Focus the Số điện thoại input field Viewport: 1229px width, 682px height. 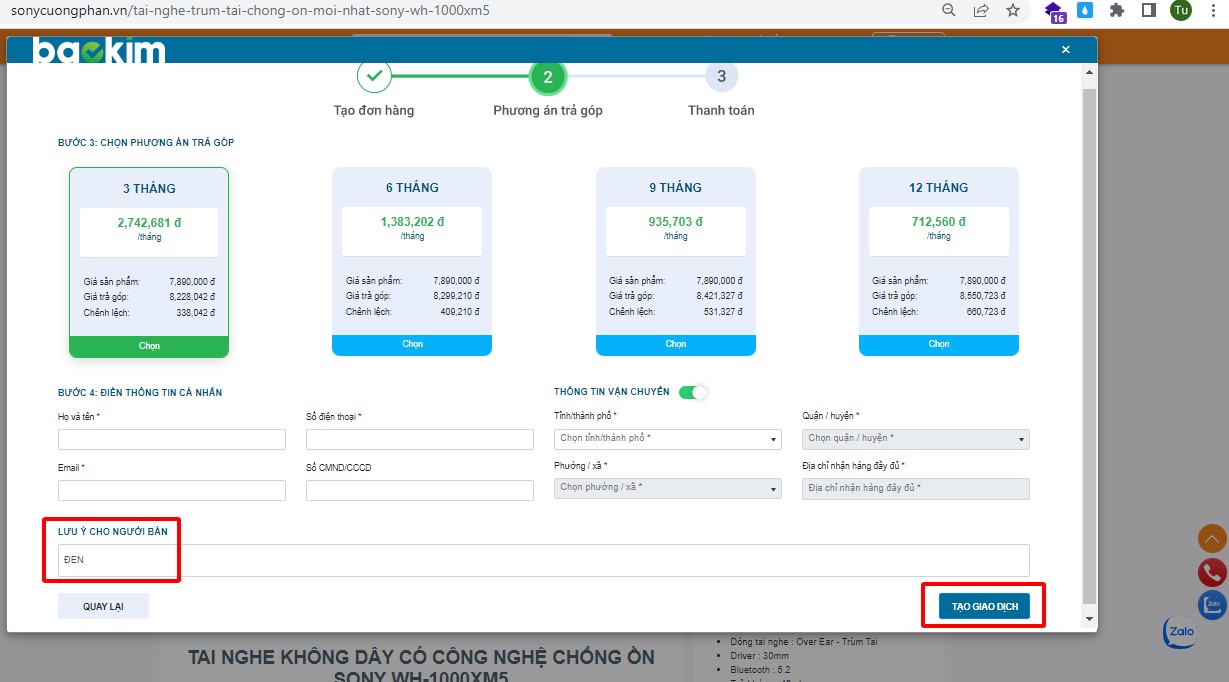(420, 439)
